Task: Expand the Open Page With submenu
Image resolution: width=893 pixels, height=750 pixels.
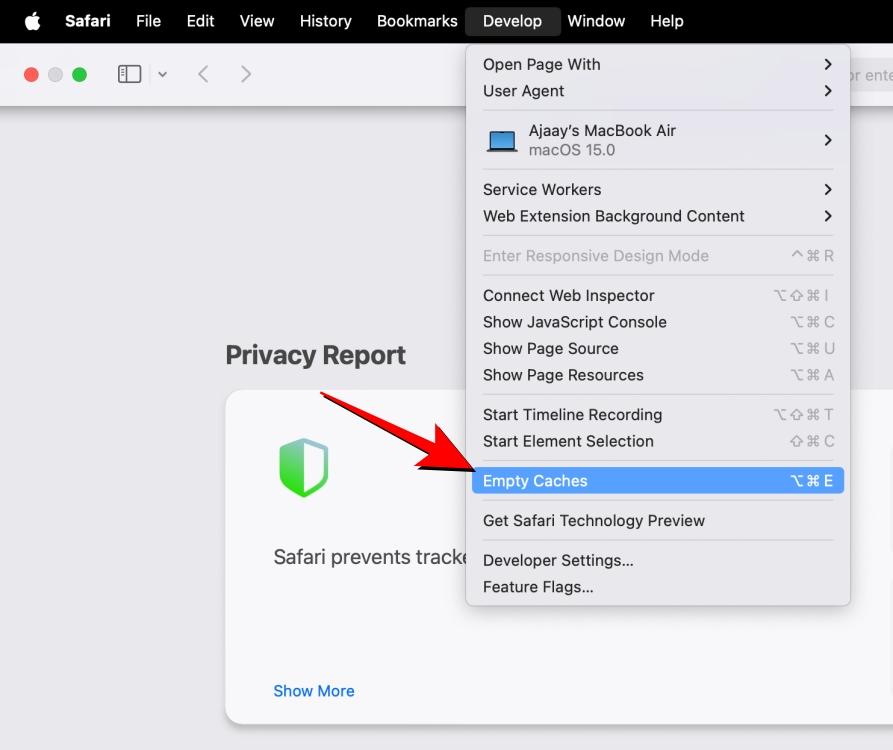Action: 658,64
